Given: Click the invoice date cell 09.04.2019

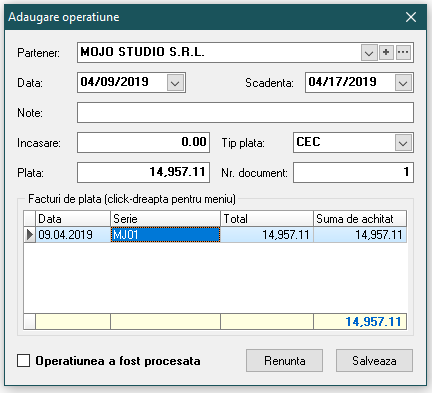Looking at the screenshot, I should pyautogui.click(x=73, y=235).
